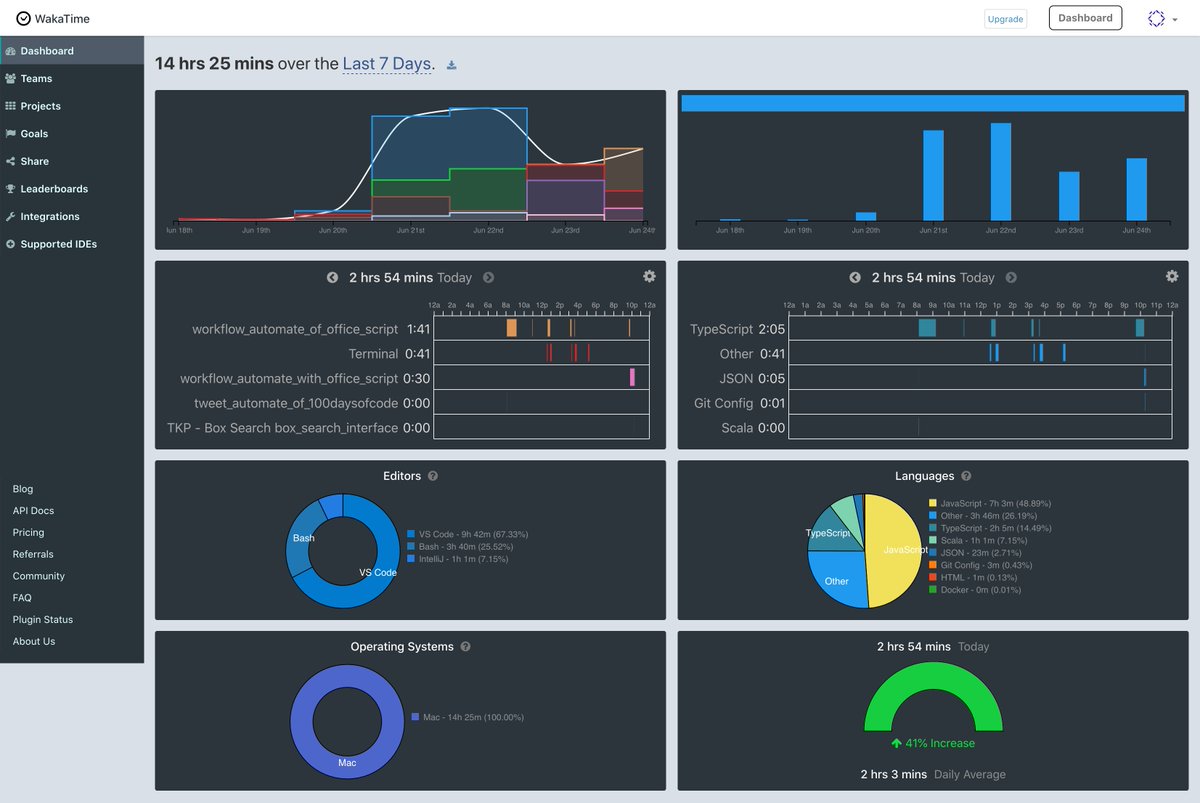The height and width of the screenshot is (803, 1200).
Task: Click the '41% Increase' indicator
Action: (933, 743)
